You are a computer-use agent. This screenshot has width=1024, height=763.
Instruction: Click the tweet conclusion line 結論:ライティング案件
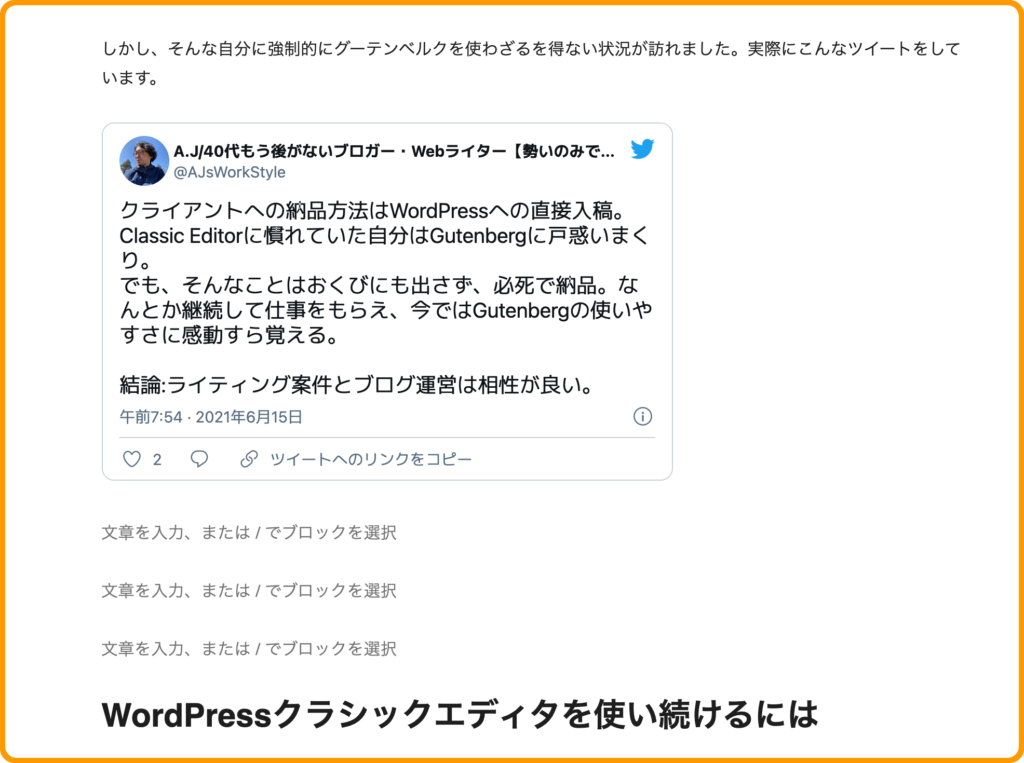(357, 385)
